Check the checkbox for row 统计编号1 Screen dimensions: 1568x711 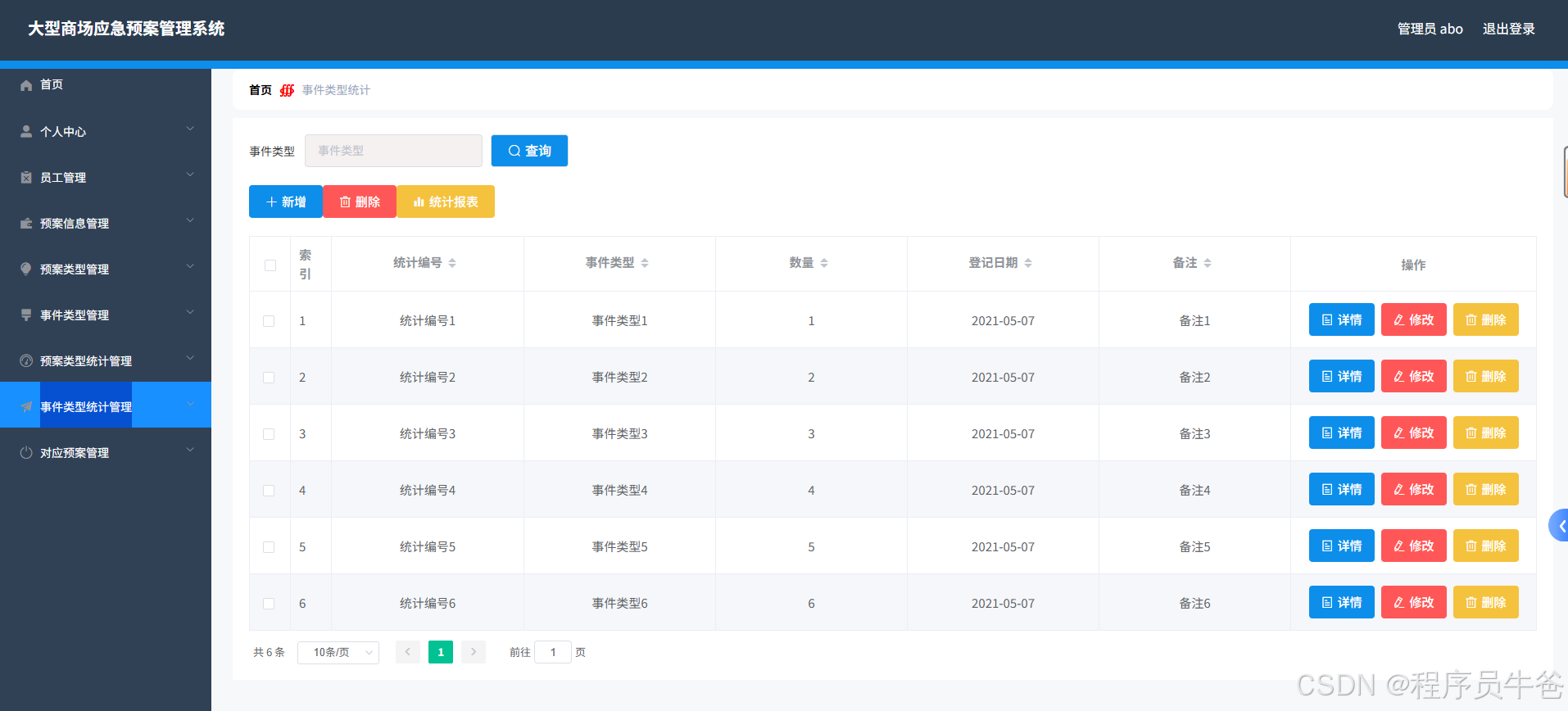(269, 321)
